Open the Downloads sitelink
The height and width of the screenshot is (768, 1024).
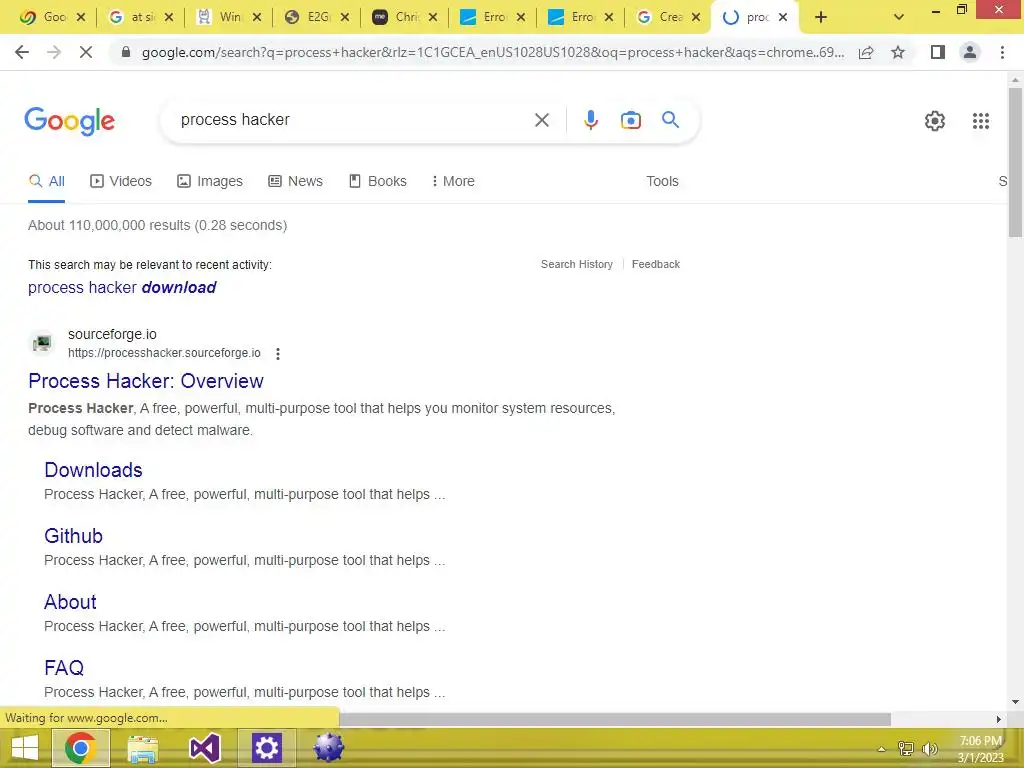coord(93,470)
